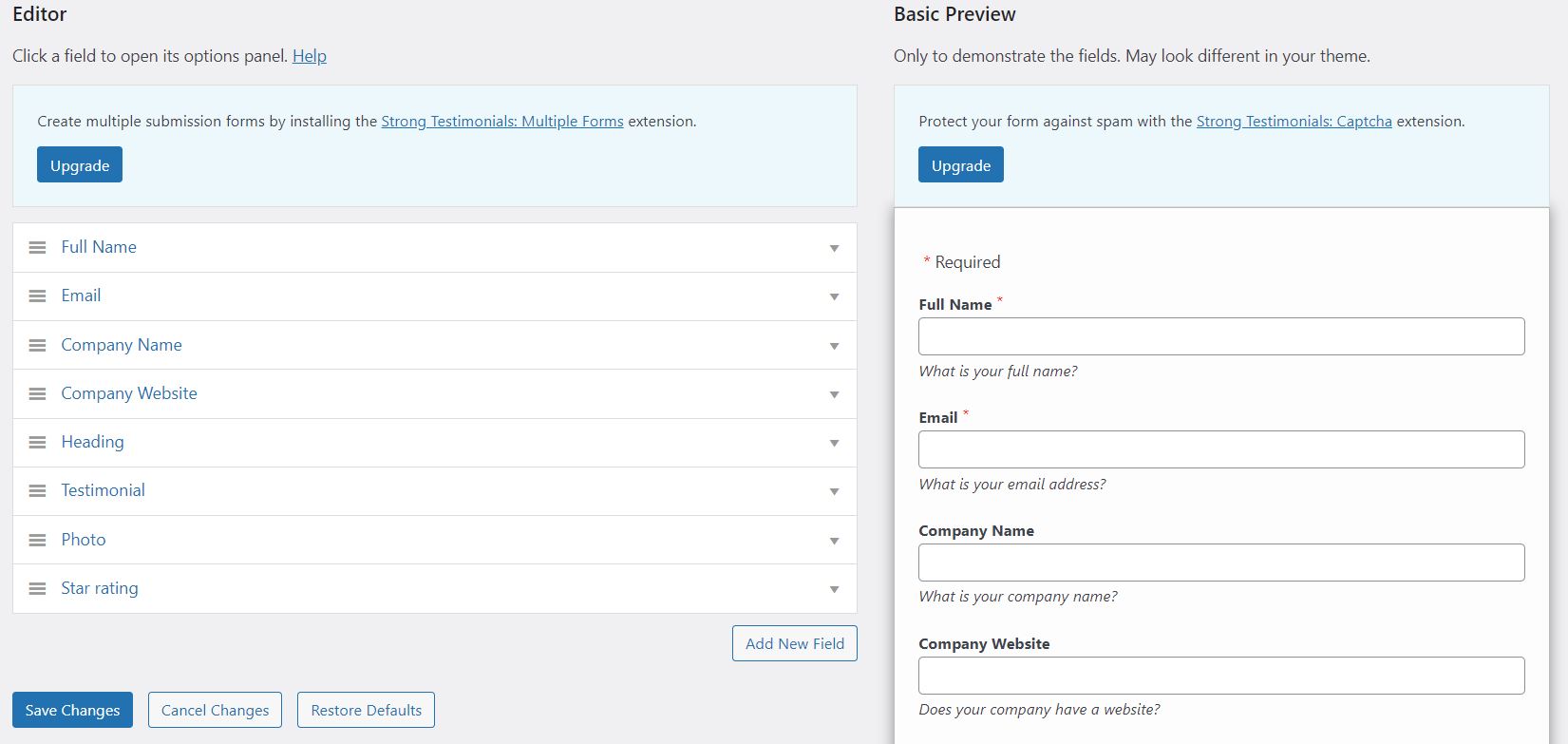
Task: Click the drag handle icon for Full Name
Action: 37,248
